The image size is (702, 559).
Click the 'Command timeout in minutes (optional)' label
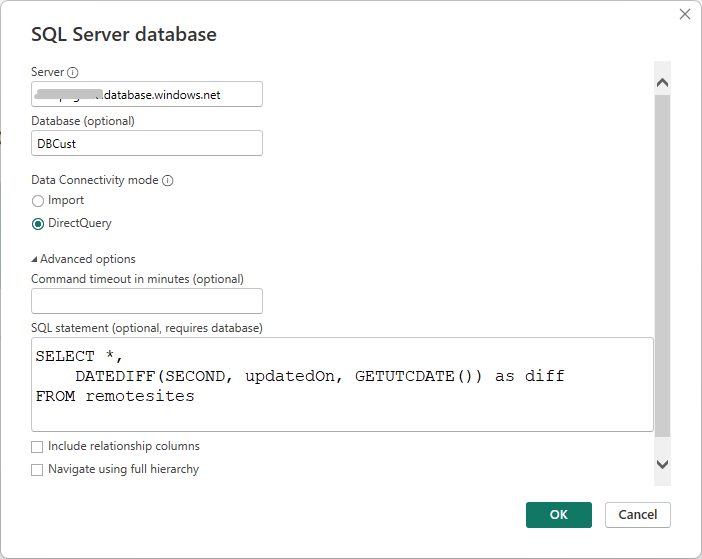click(137, 279)
